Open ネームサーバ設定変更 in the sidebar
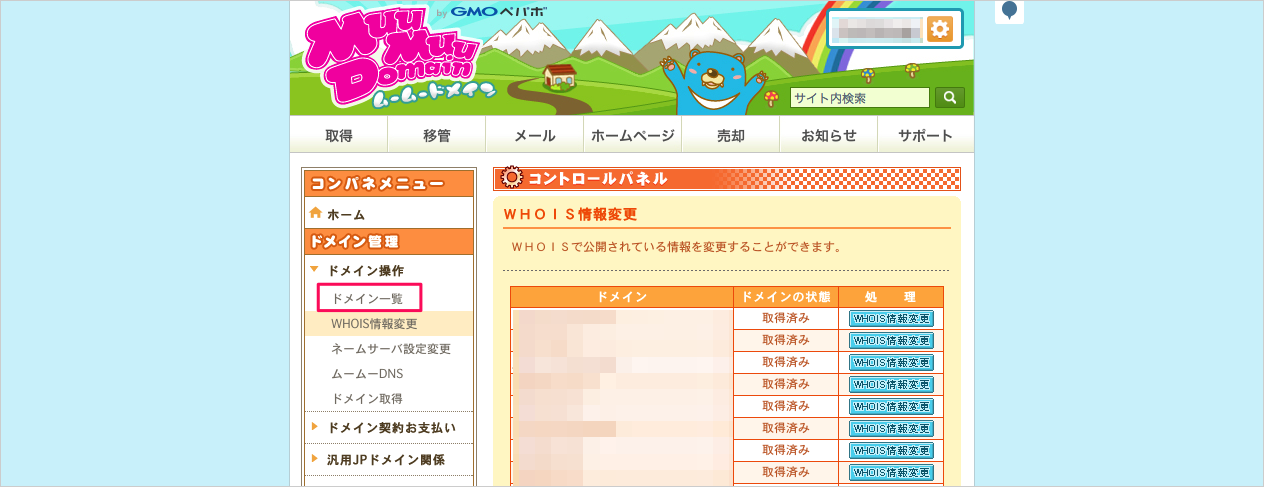 391,349
